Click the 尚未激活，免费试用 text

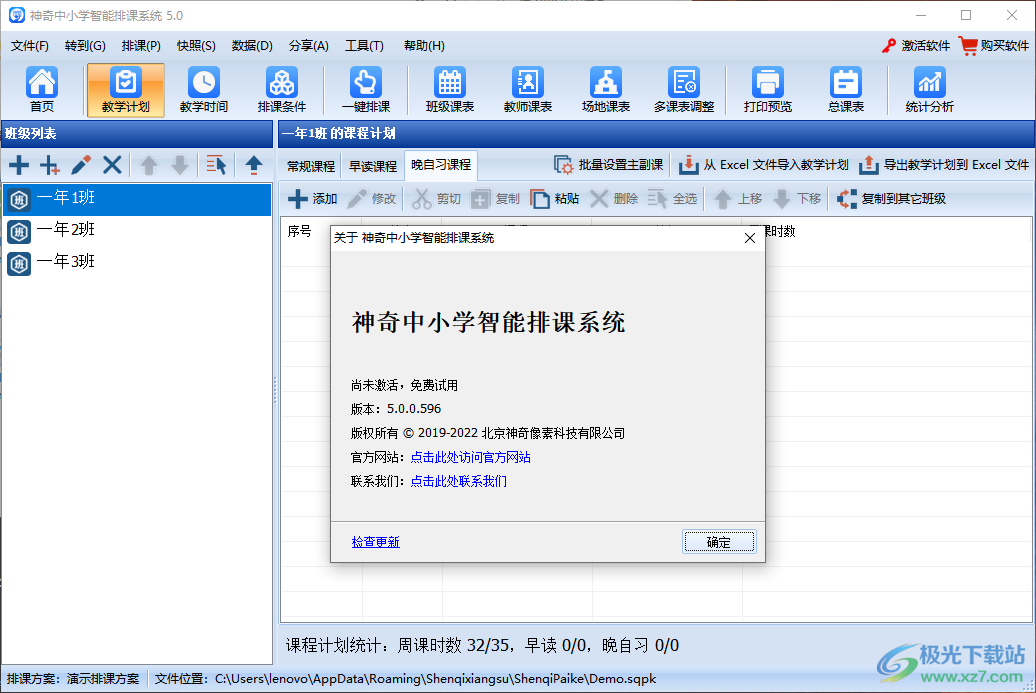[404, 385]
